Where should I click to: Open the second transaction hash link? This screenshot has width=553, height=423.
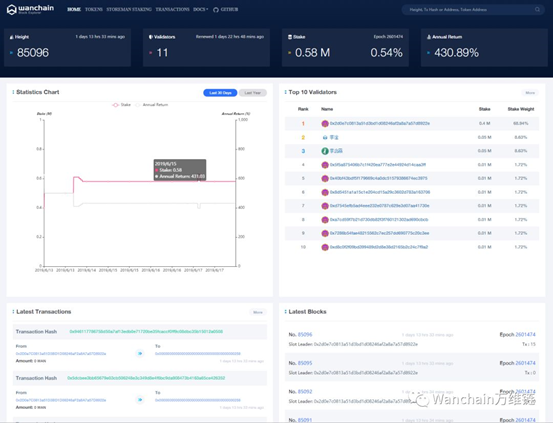(x=146, y=378)
